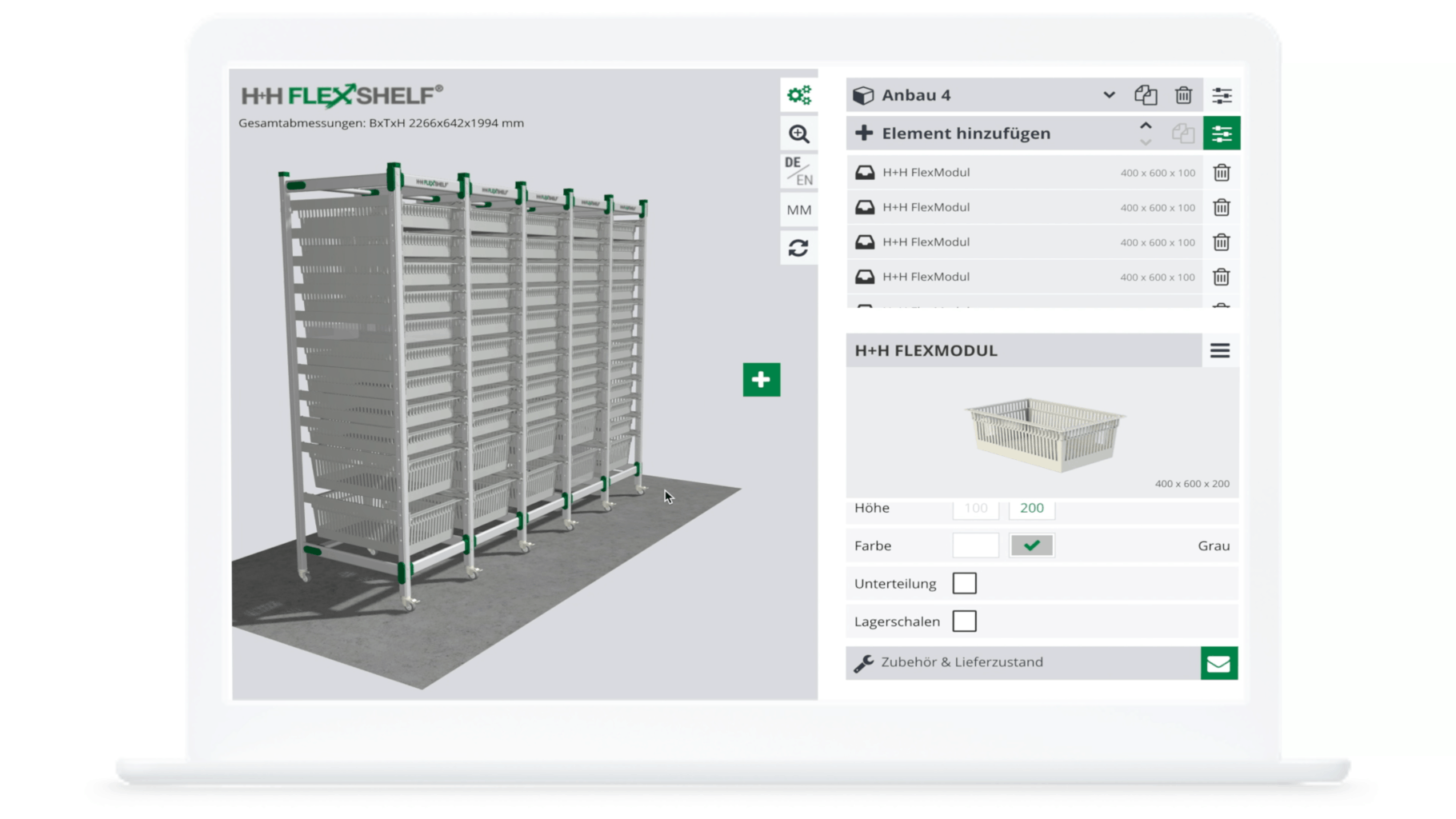
Task: Expand the Anbau 4 dropdown
Action: [1109, 95]
